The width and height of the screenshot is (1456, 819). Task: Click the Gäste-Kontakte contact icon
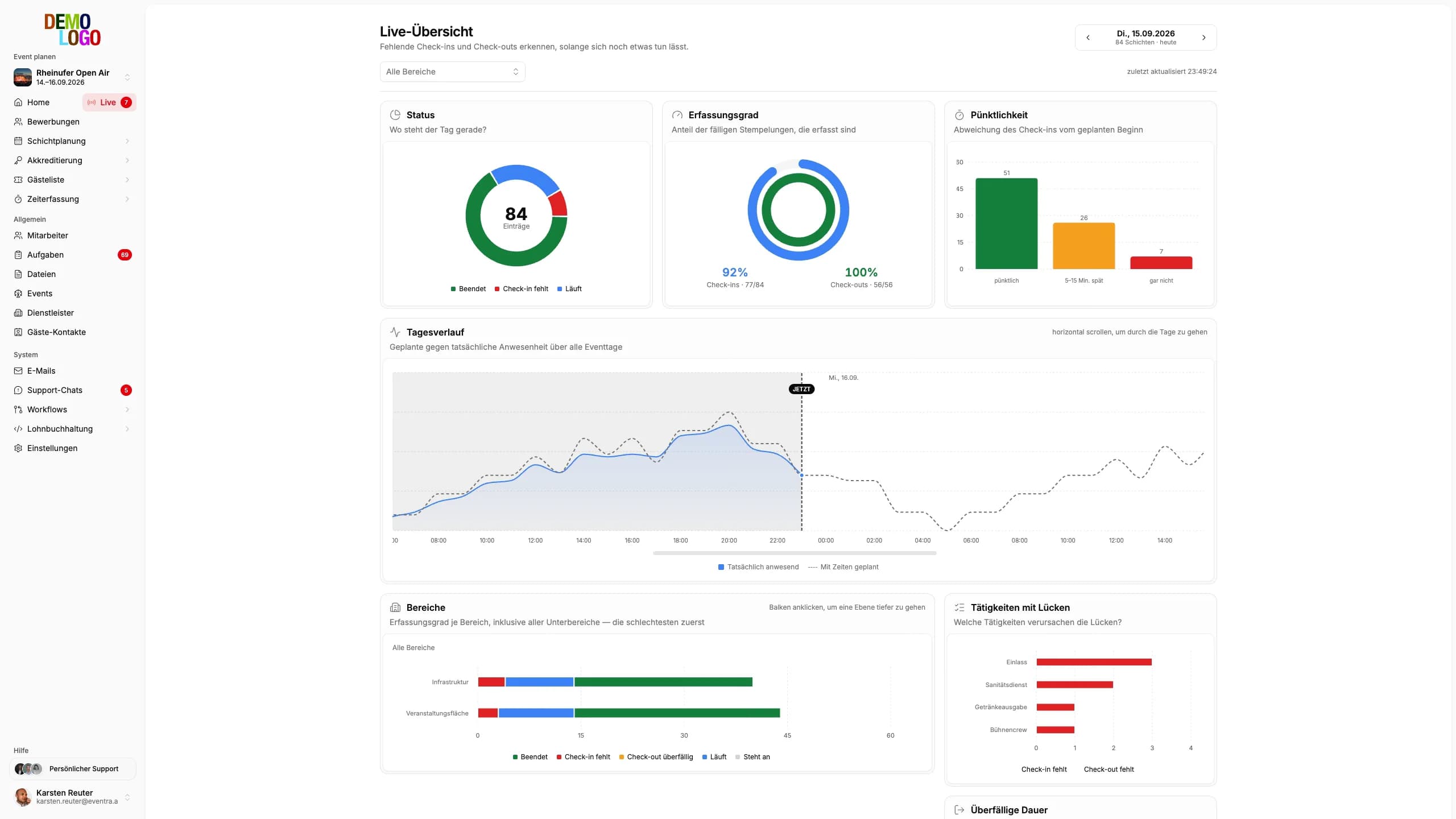coord(18,332)
